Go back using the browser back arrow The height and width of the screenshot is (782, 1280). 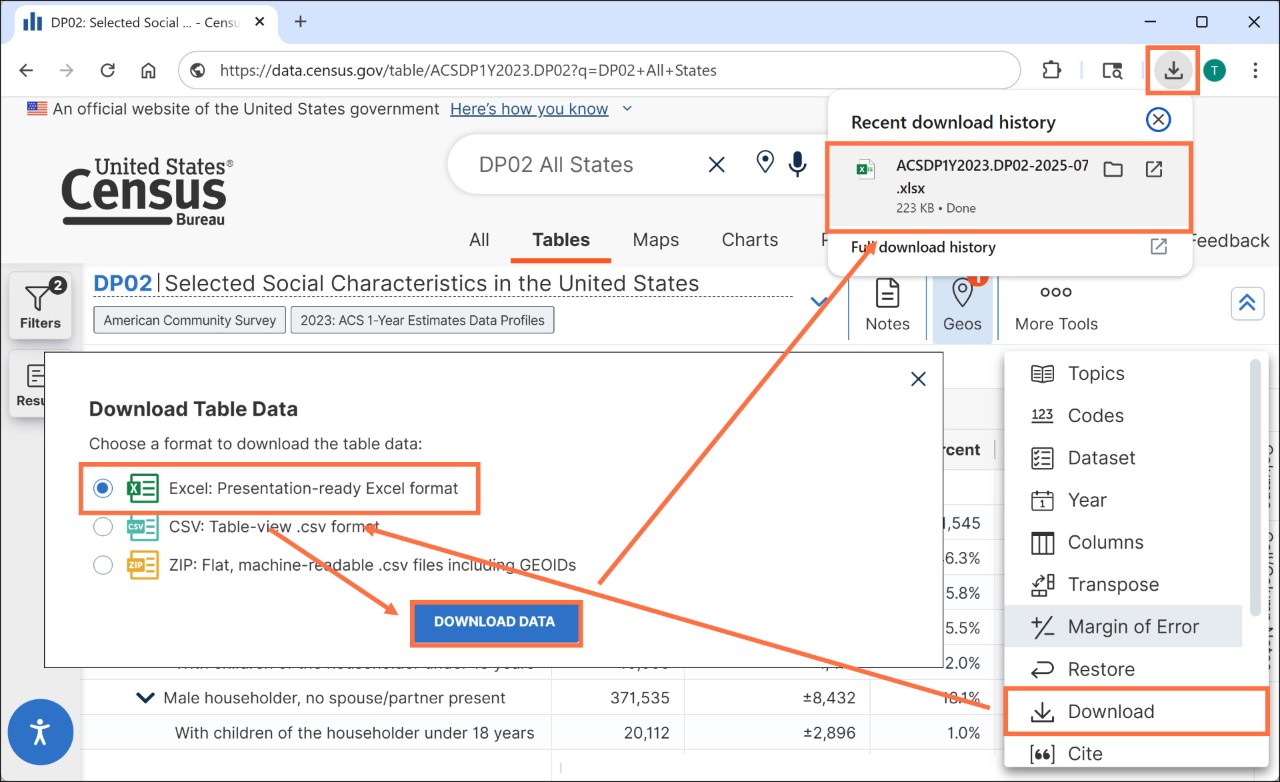26,70
